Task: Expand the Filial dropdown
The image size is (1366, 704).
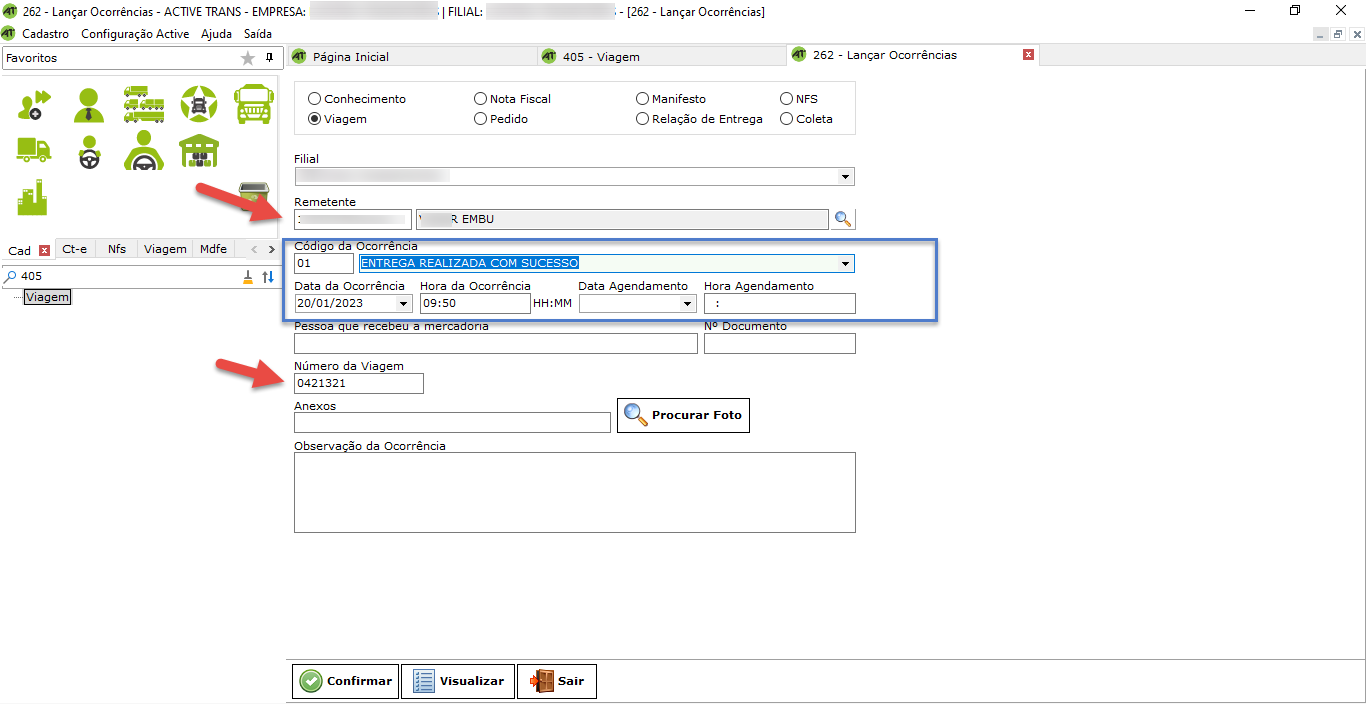Action: [846, 177]
